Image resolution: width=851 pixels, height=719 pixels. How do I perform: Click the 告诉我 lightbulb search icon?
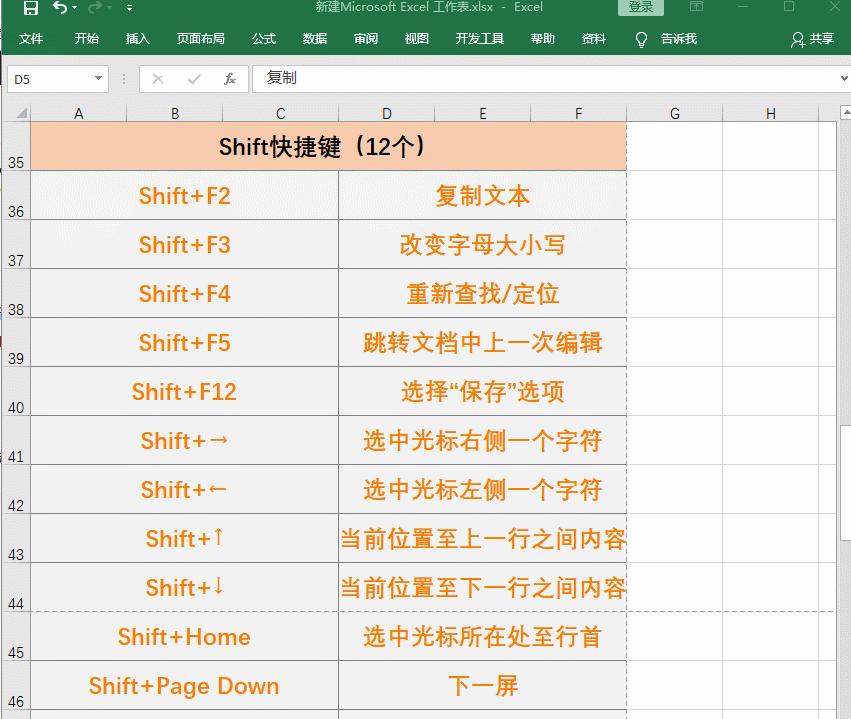pos(640,39)
